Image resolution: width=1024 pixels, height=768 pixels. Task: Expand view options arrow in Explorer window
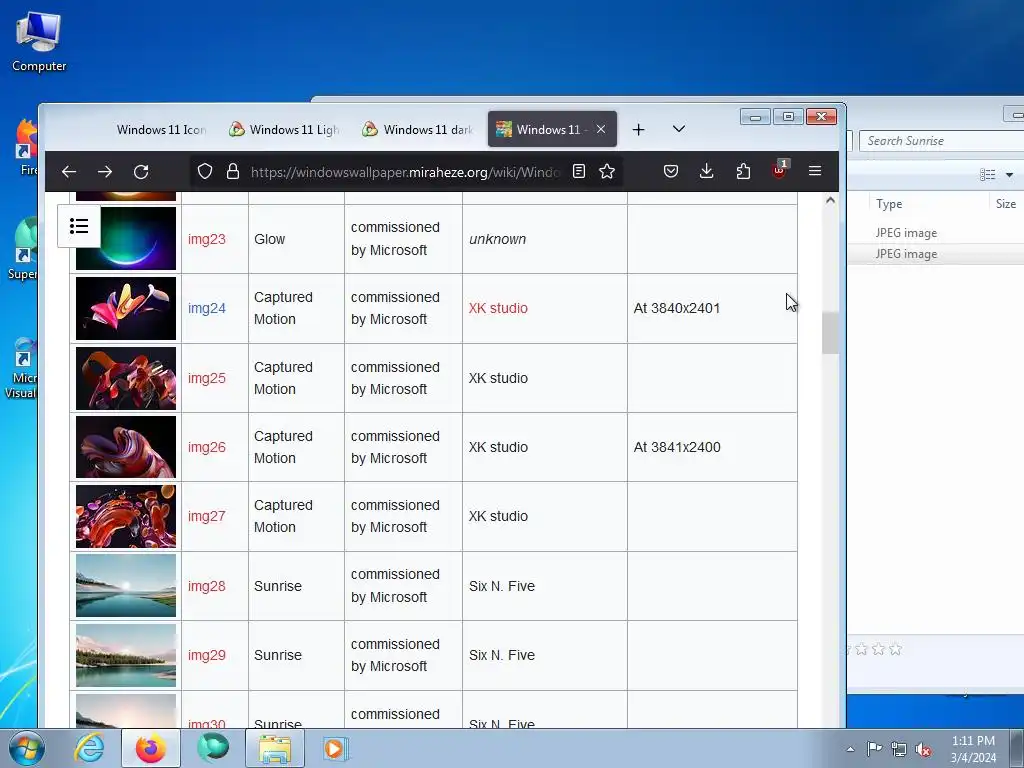click(x=1010, y=174)
